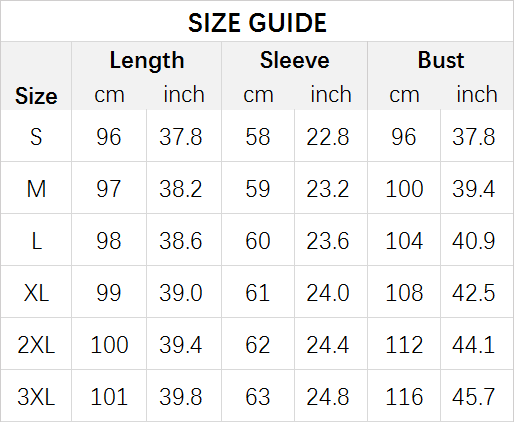The image size is (515, 423).
Task: Select the 2XL size row label
Action: [36, 345]
